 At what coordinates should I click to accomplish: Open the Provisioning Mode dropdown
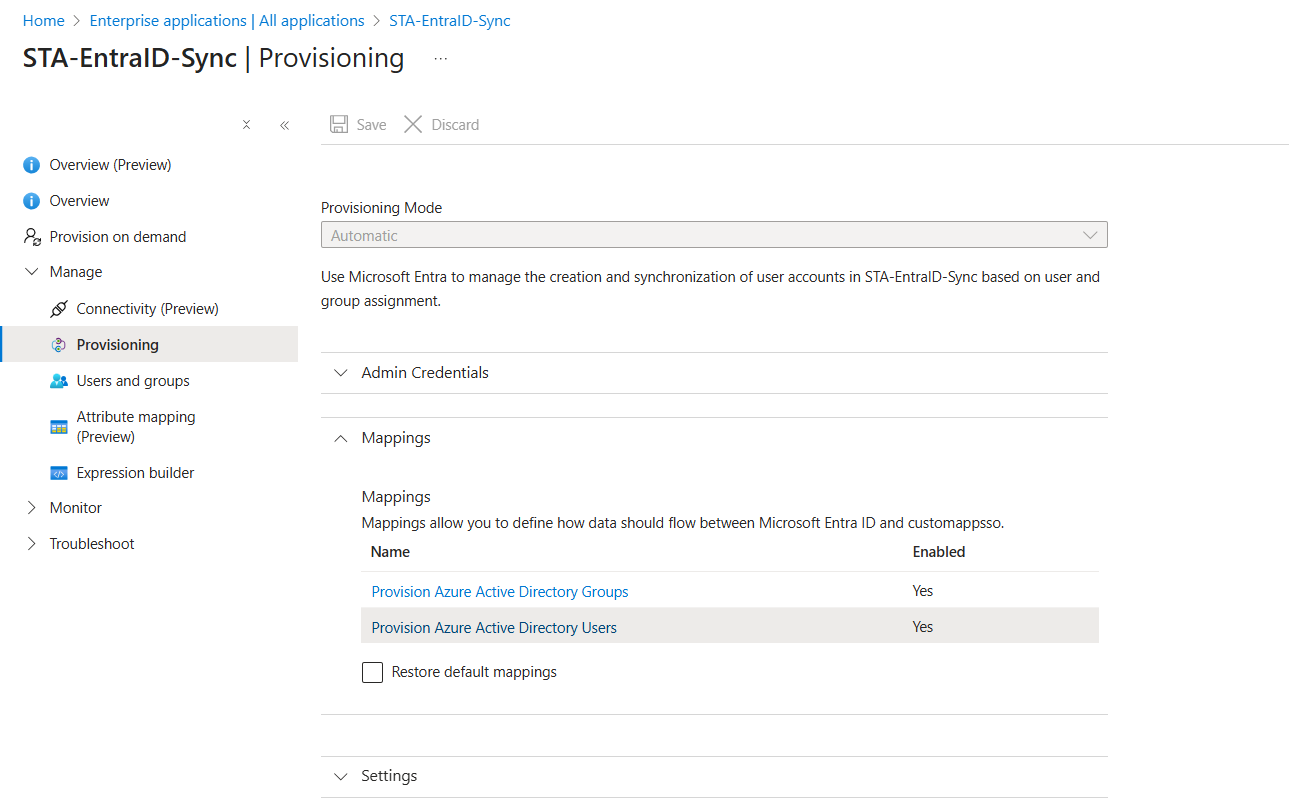[x=713, y=235]
